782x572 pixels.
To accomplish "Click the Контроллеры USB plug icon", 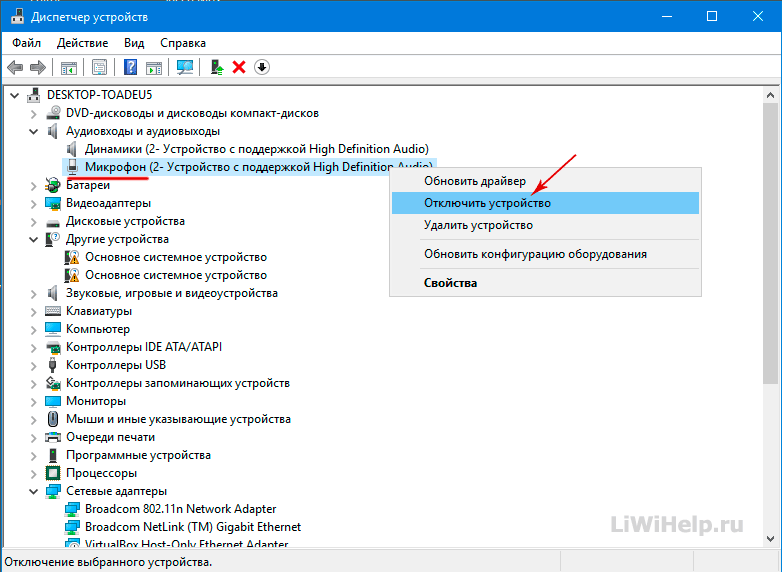I will (x=53, y=365).
